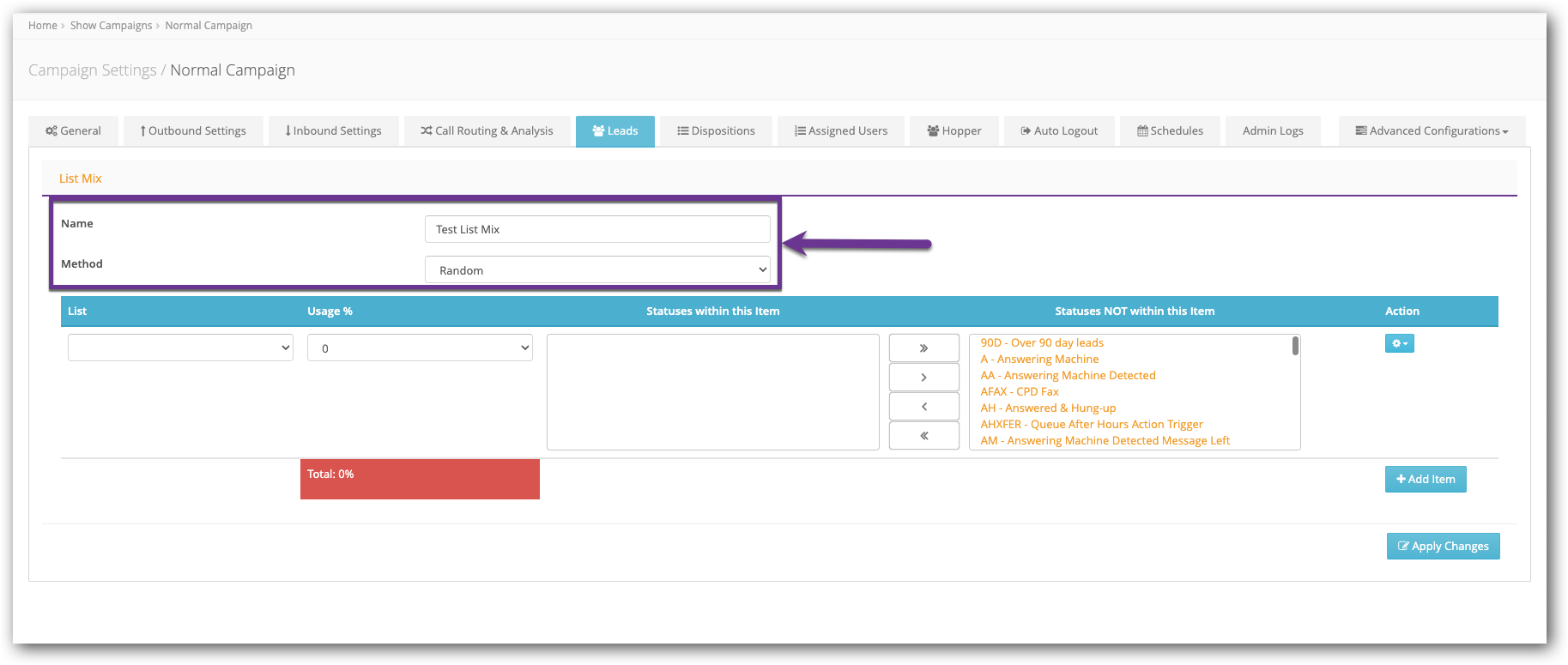Select the Leads tab
The width and height of the screenshot is (1568, 665).
click(x=615, y=131)
